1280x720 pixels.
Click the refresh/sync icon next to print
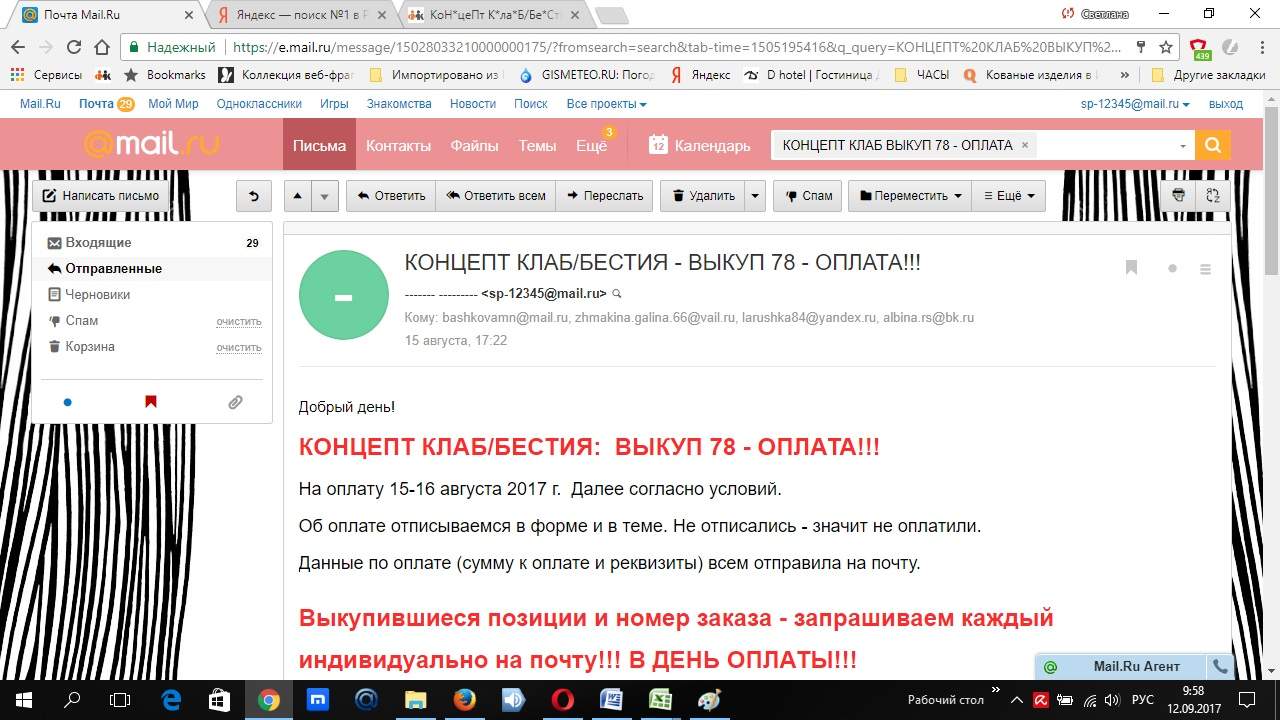click(x=1213, y=196)
